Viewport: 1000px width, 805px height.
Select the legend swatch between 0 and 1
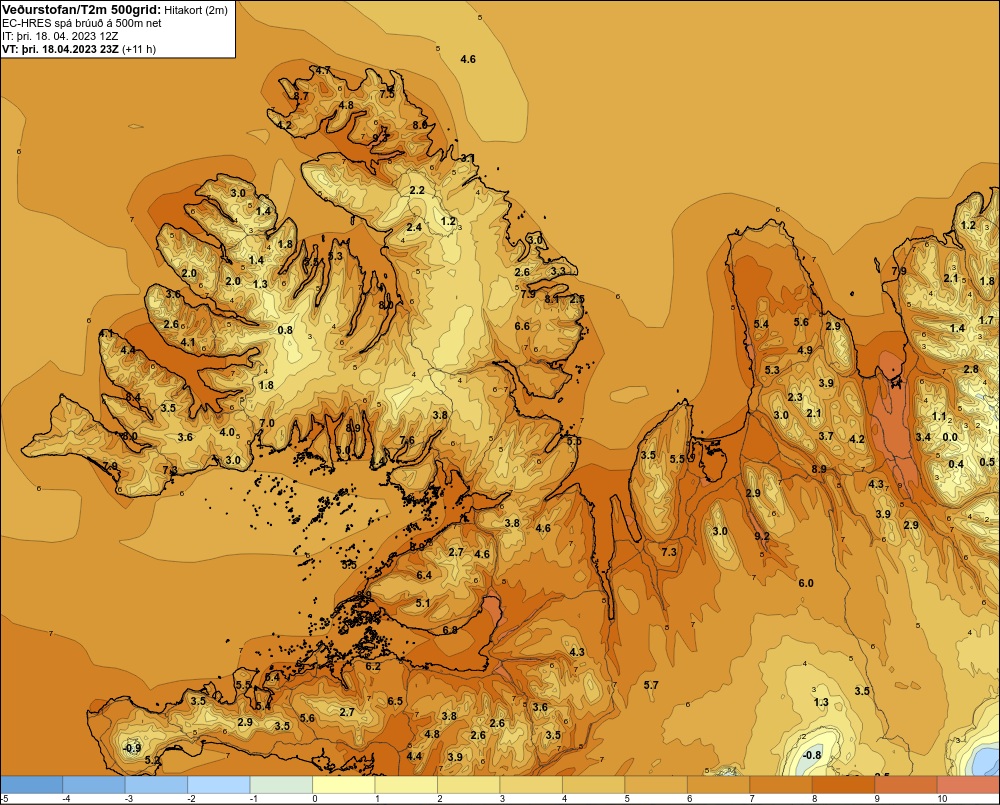tap(344, 784)
